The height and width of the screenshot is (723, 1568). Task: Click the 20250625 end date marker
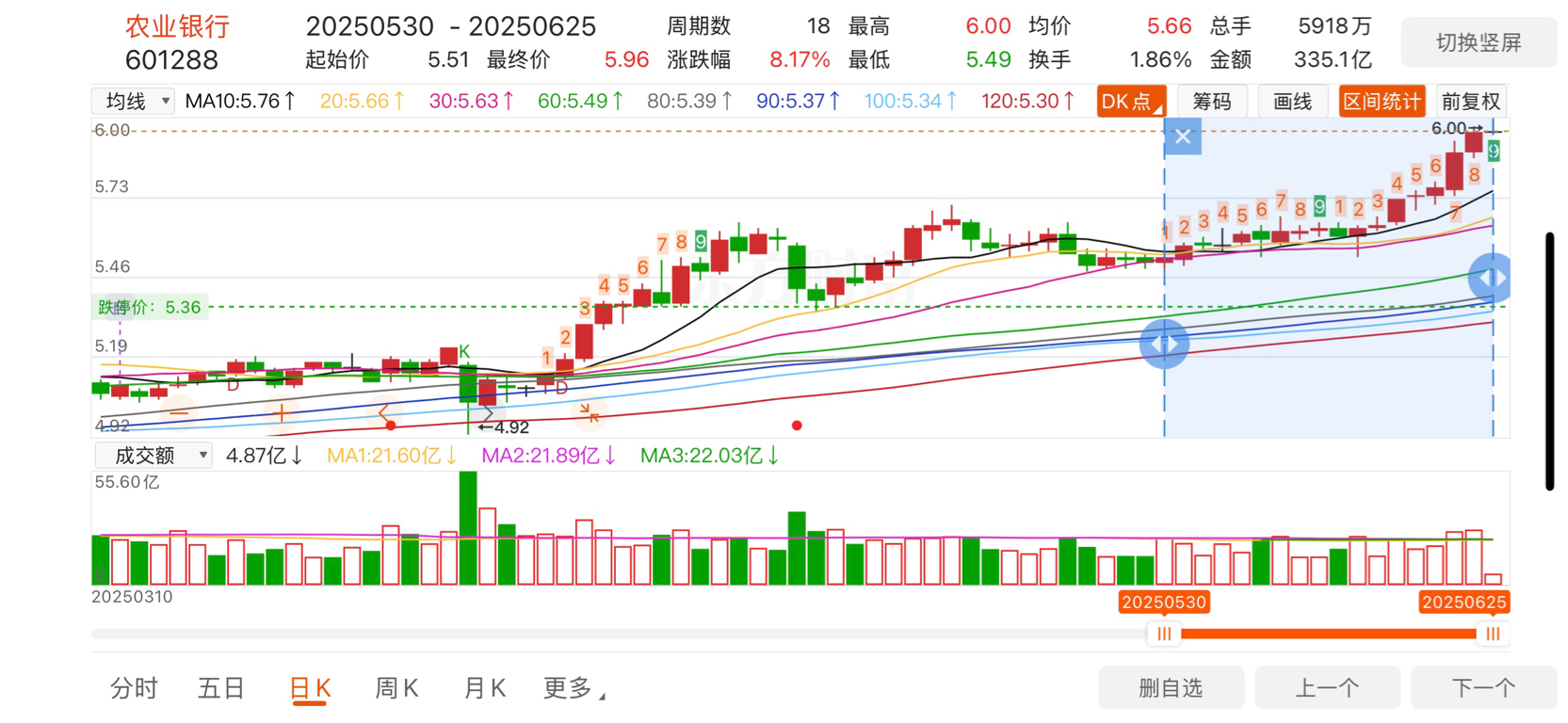(x=1464, y=602)
